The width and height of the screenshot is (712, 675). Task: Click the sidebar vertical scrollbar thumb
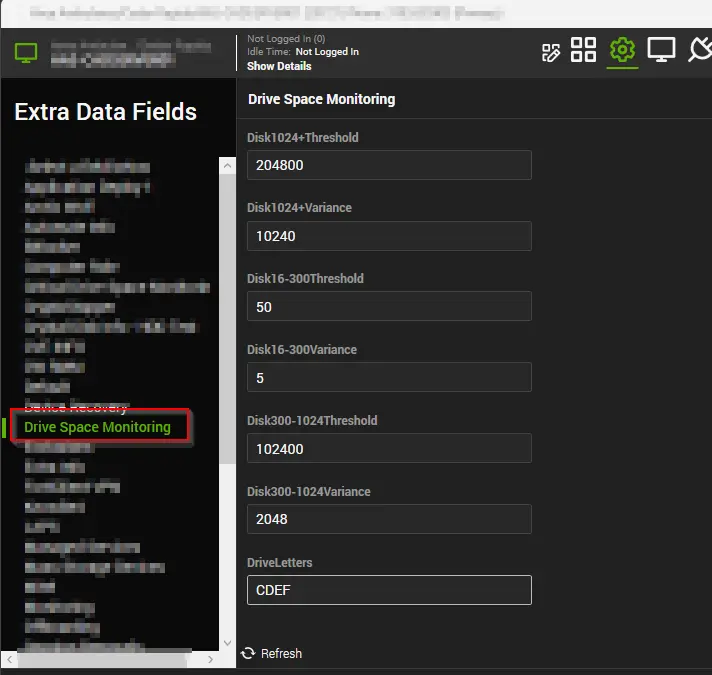pos(227,319)
